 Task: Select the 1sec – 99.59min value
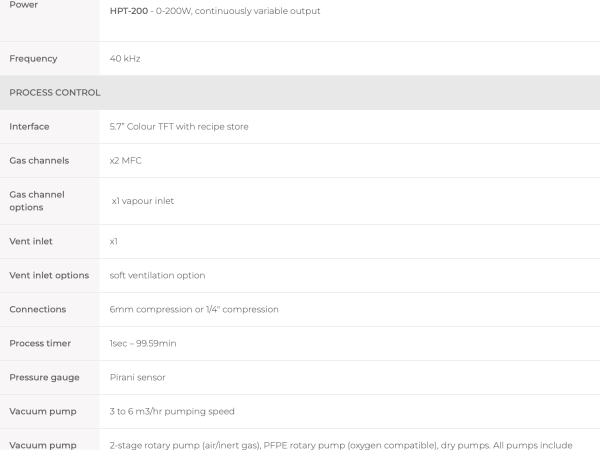[143, 343]
